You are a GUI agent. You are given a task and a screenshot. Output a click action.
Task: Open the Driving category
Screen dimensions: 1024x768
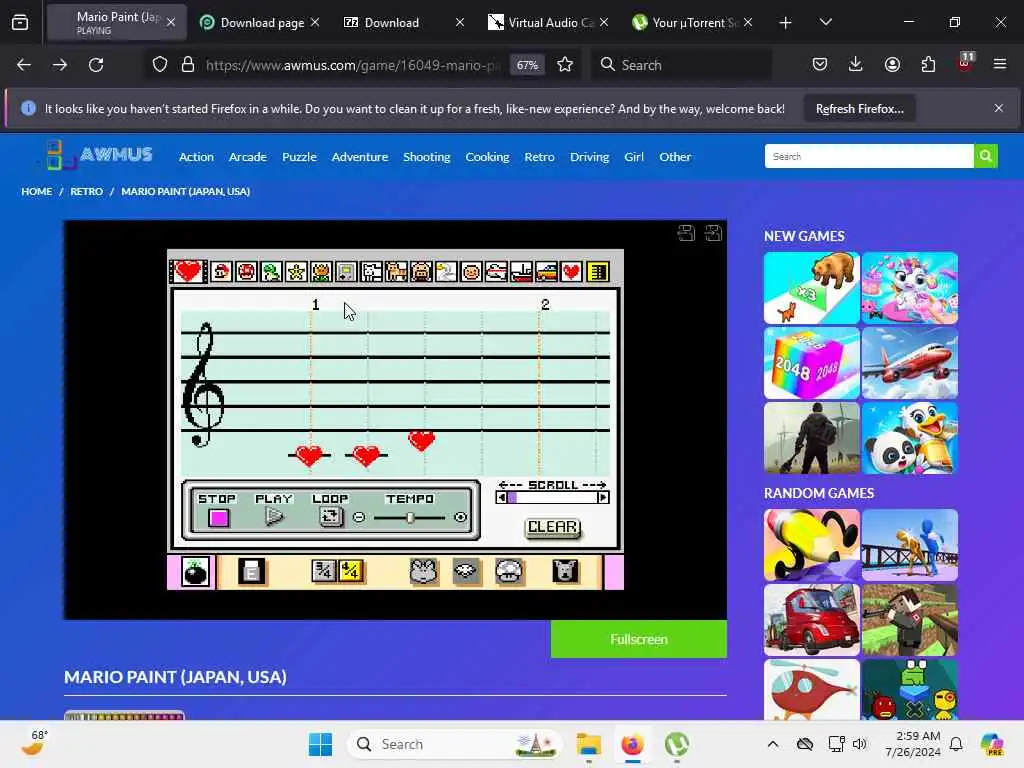[589, 157]
